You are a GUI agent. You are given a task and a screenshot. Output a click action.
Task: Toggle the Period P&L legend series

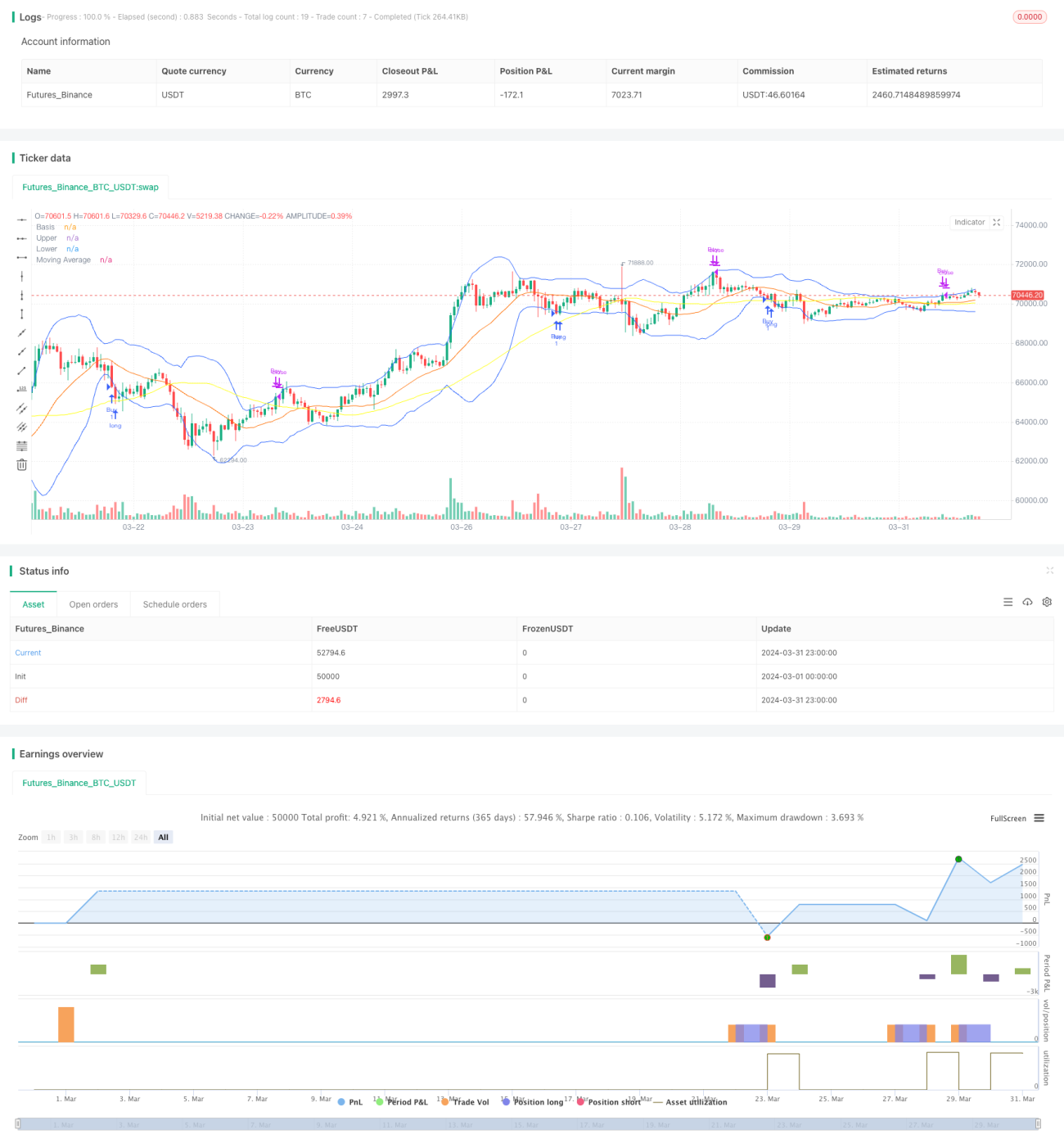[402, 1102]
